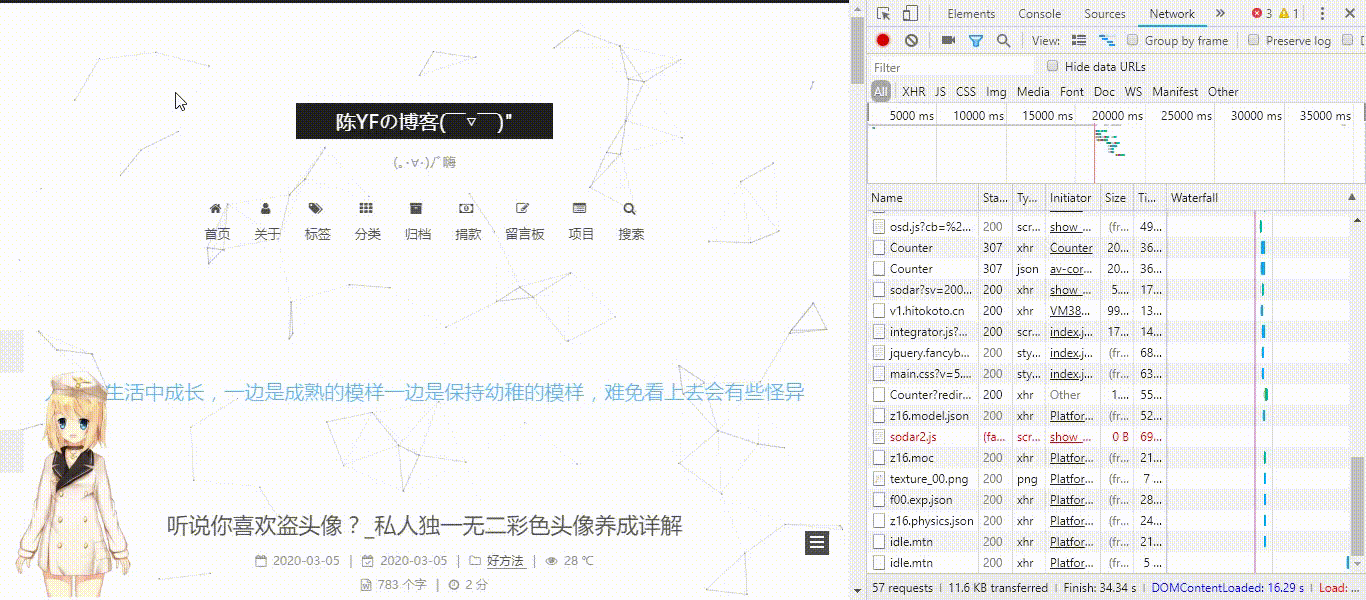Select the failed sodar2.js request row
The height and width of the screenshot is (600, 1366).
pos(1108,437)
